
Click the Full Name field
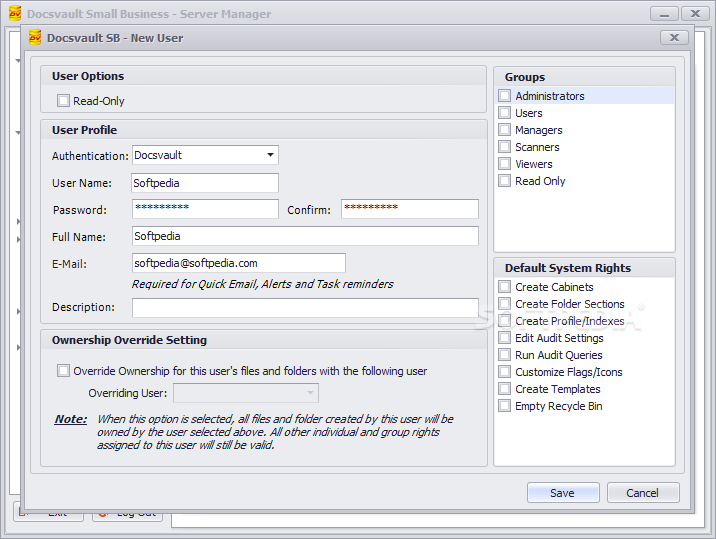pyautogui.click(x=305, y=236)
